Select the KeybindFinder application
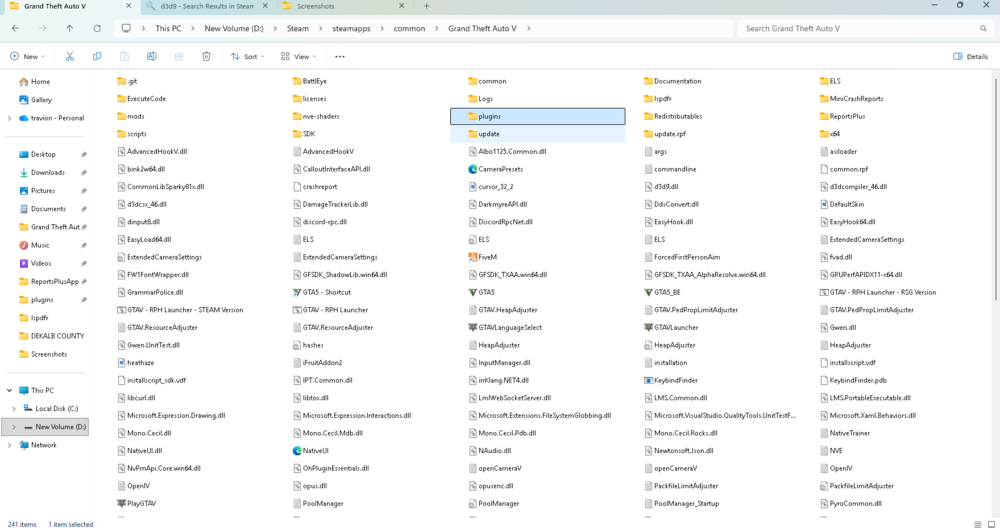 [x=671, y=380]
